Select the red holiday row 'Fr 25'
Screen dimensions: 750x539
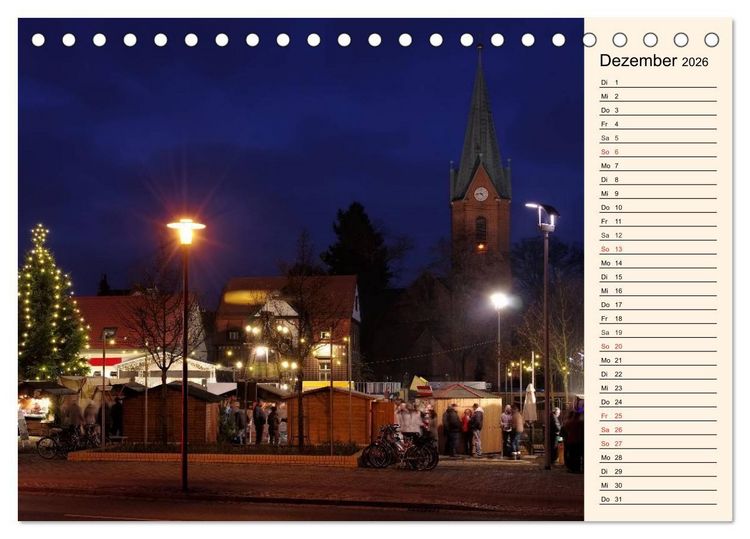[x=658, y=415]
